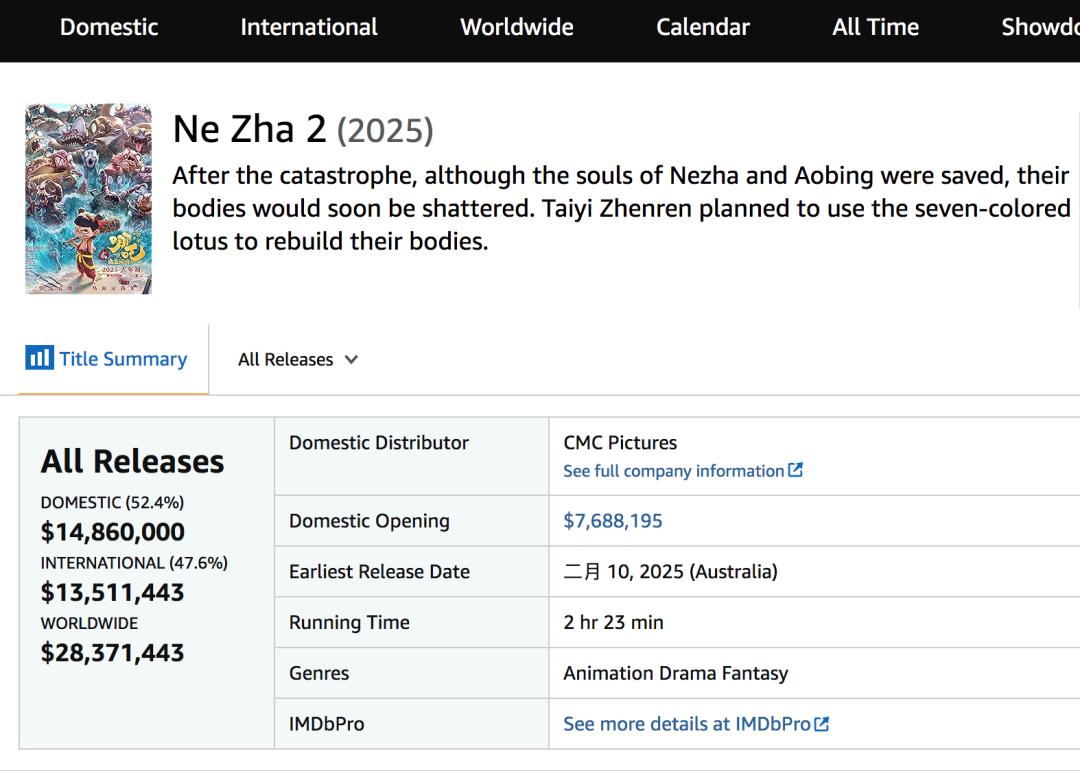The height and width of the screenshot is (771, 1080).
Task: Visit See more details at IMDbPro
Action: tap(686, 724)
